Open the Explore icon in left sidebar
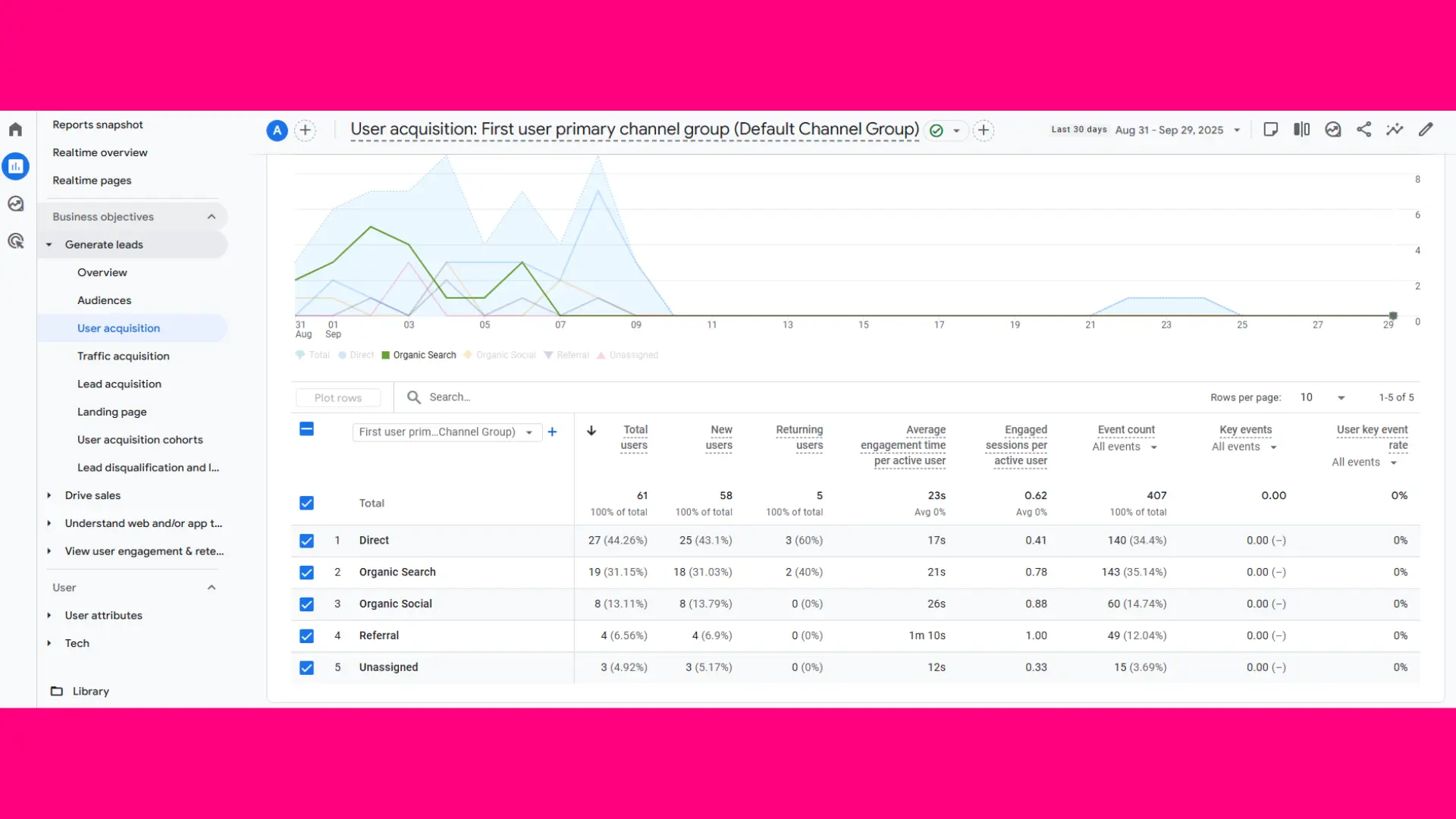Screen dimensions: 1456x819 (x=16, y=203)
